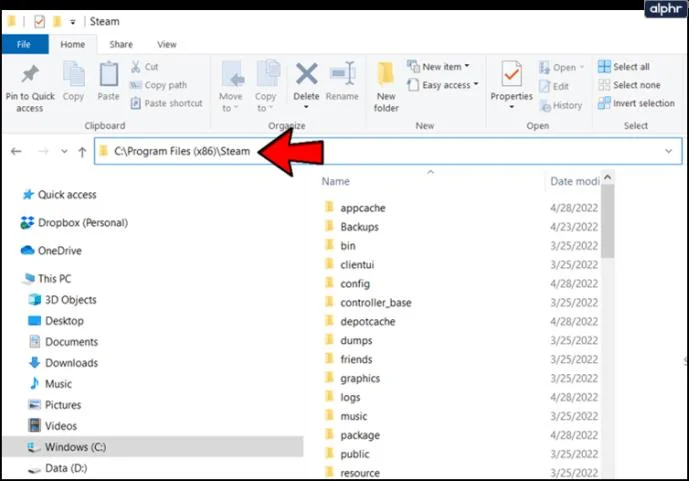Screen dimensions: 689x481
Task: Click the Properties checkmark in title bar
Action: 40,21
